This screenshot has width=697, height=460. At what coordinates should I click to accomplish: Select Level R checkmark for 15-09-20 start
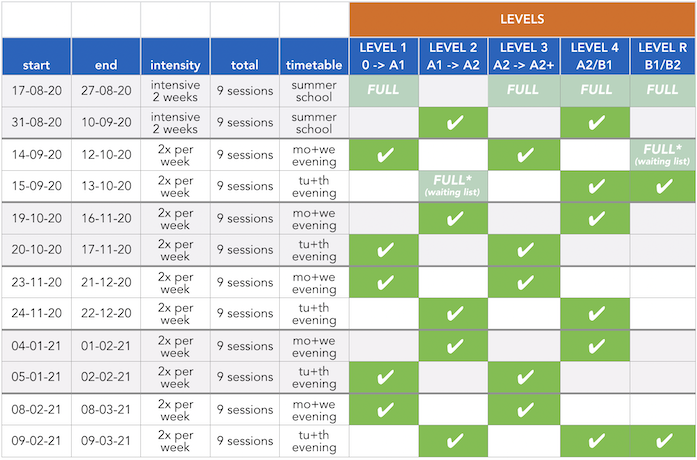point(663,187)
